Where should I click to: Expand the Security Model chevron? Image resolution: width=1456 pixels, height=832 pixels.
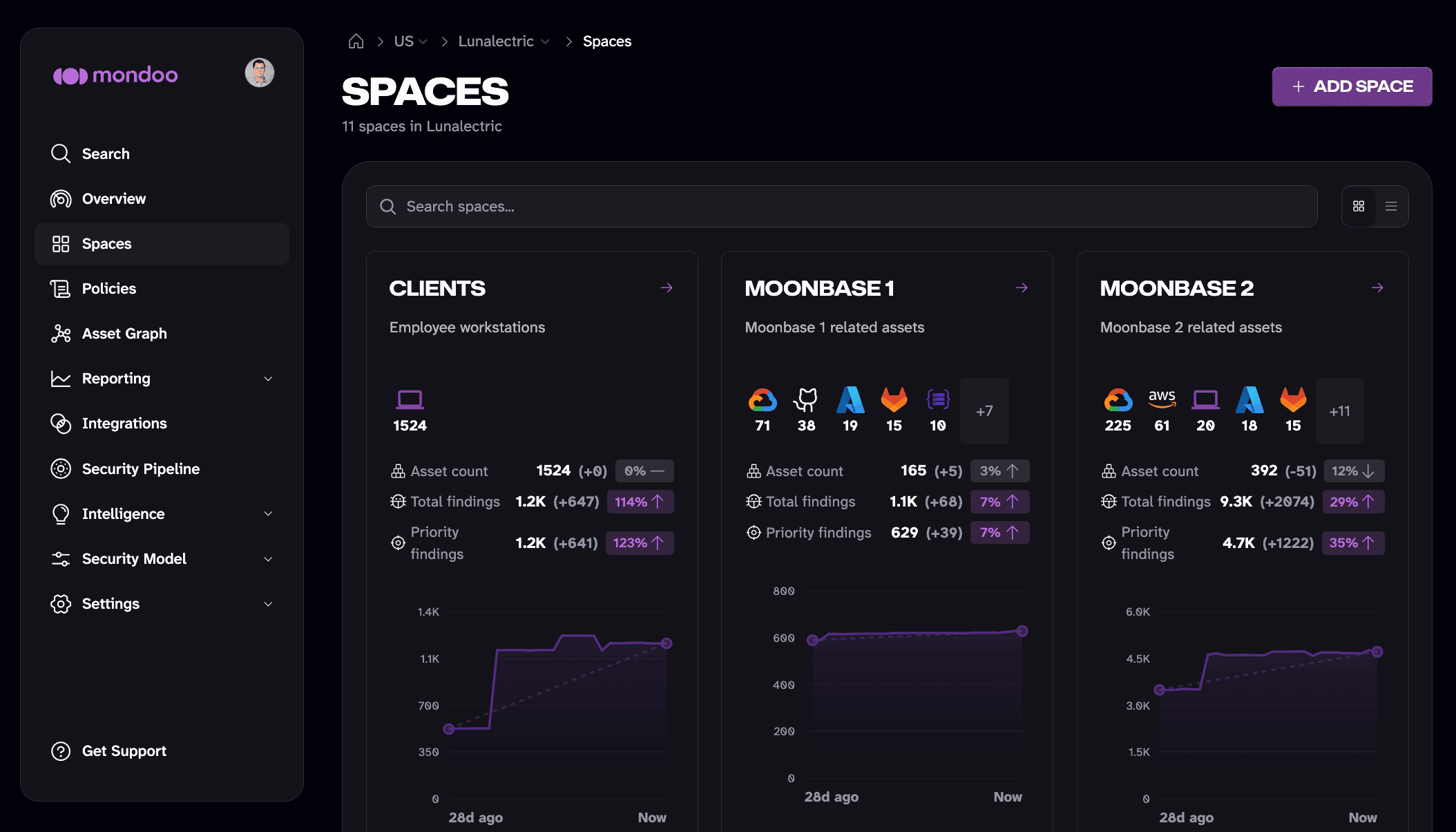[x=268, y=558]
